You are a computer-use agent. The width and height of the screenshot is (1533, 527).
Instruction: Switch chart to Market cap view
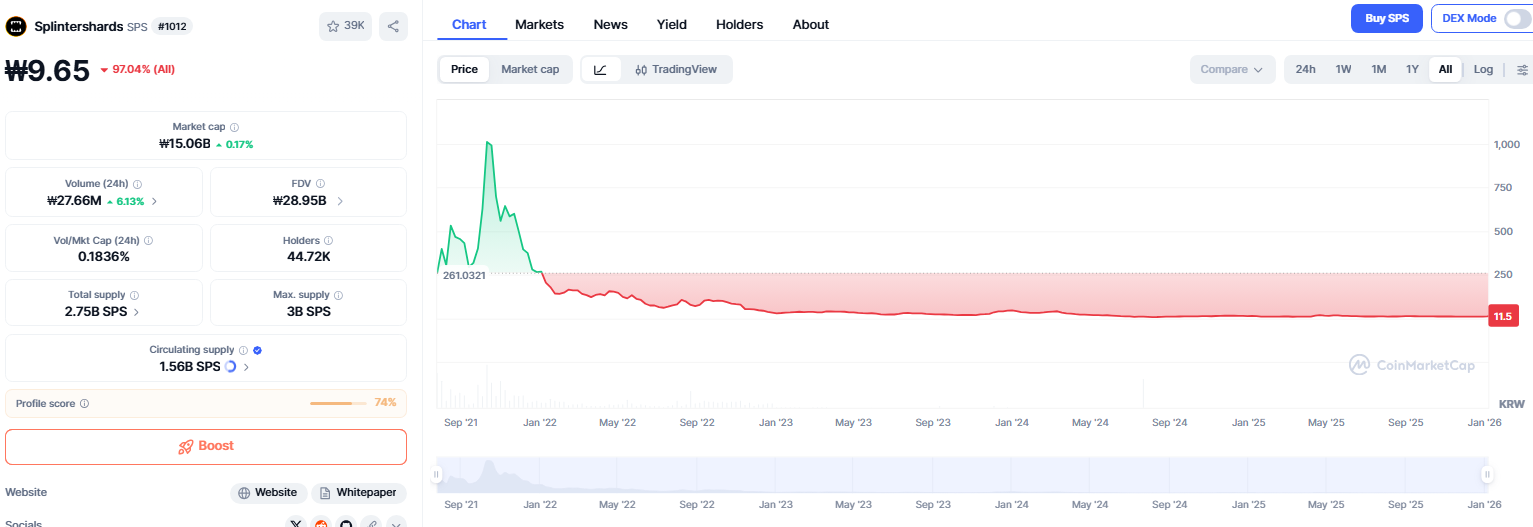click(x=530, y=70)
